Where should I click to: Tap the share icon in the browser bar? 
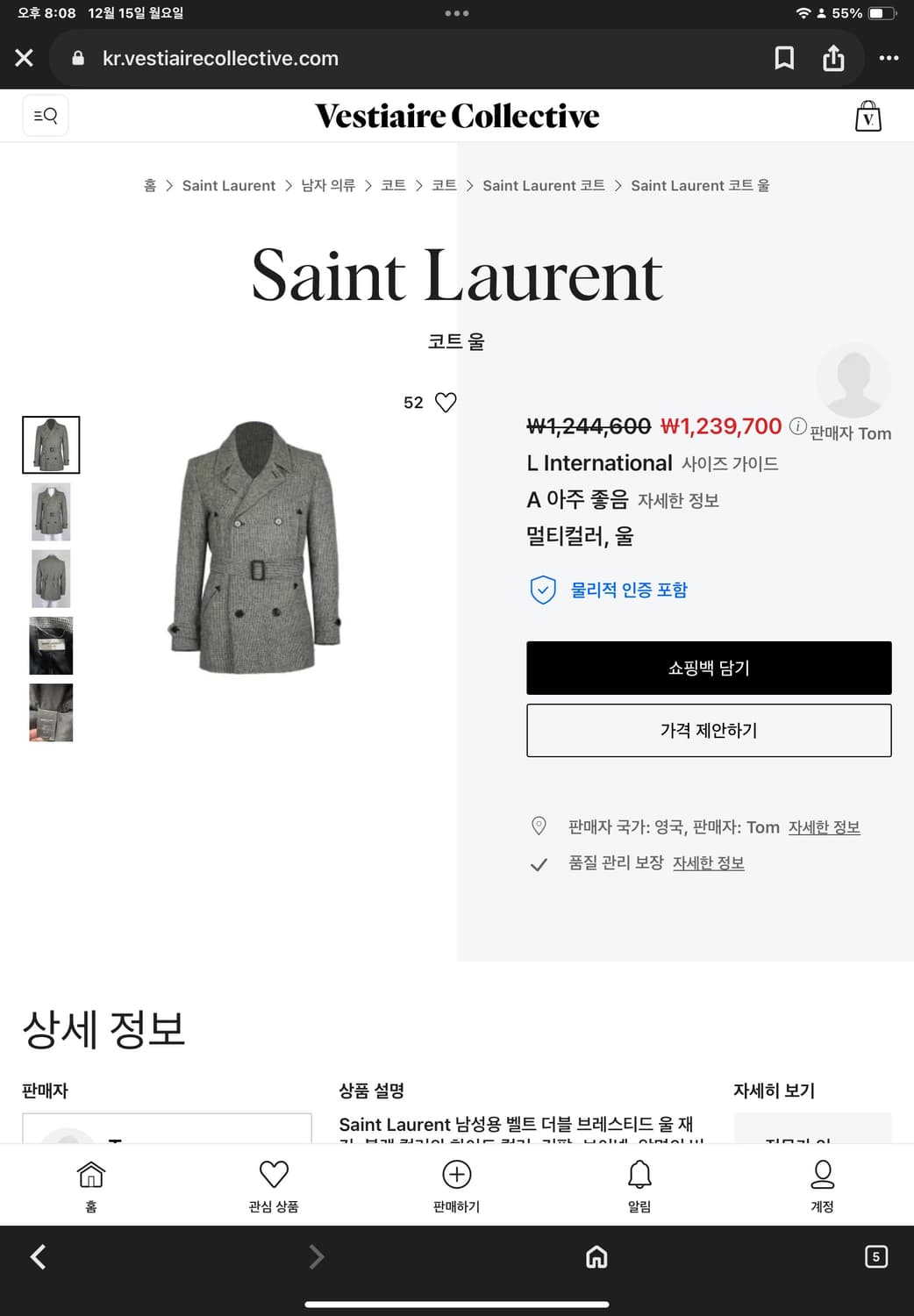(833, 58)
